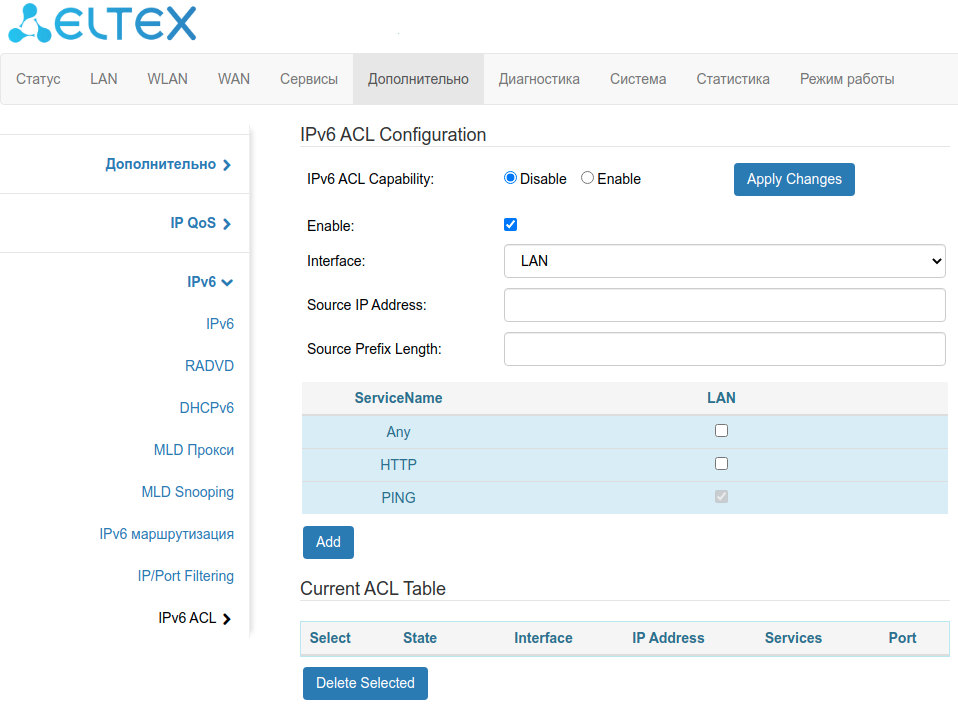Go to the Диагностика tab
The height and width of the screenshot is (717, 958).
539,79
